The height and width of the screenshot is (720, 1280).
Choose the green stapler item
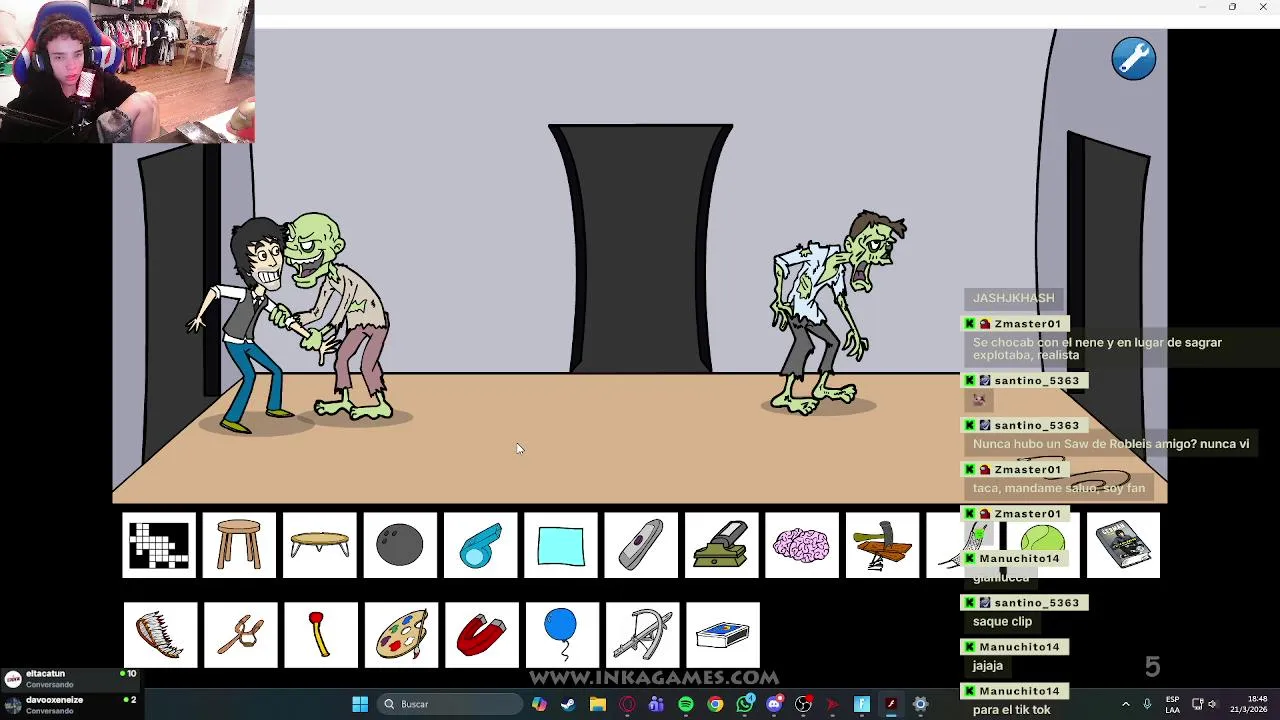(x=722, y=545)
